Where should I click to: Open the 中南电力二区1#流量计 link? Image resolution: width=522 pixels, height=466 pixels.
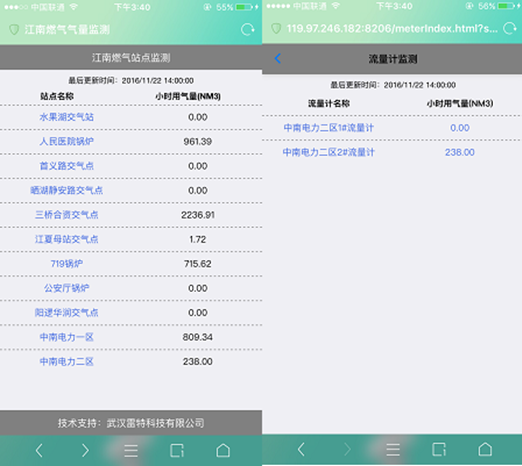(328, 128)
